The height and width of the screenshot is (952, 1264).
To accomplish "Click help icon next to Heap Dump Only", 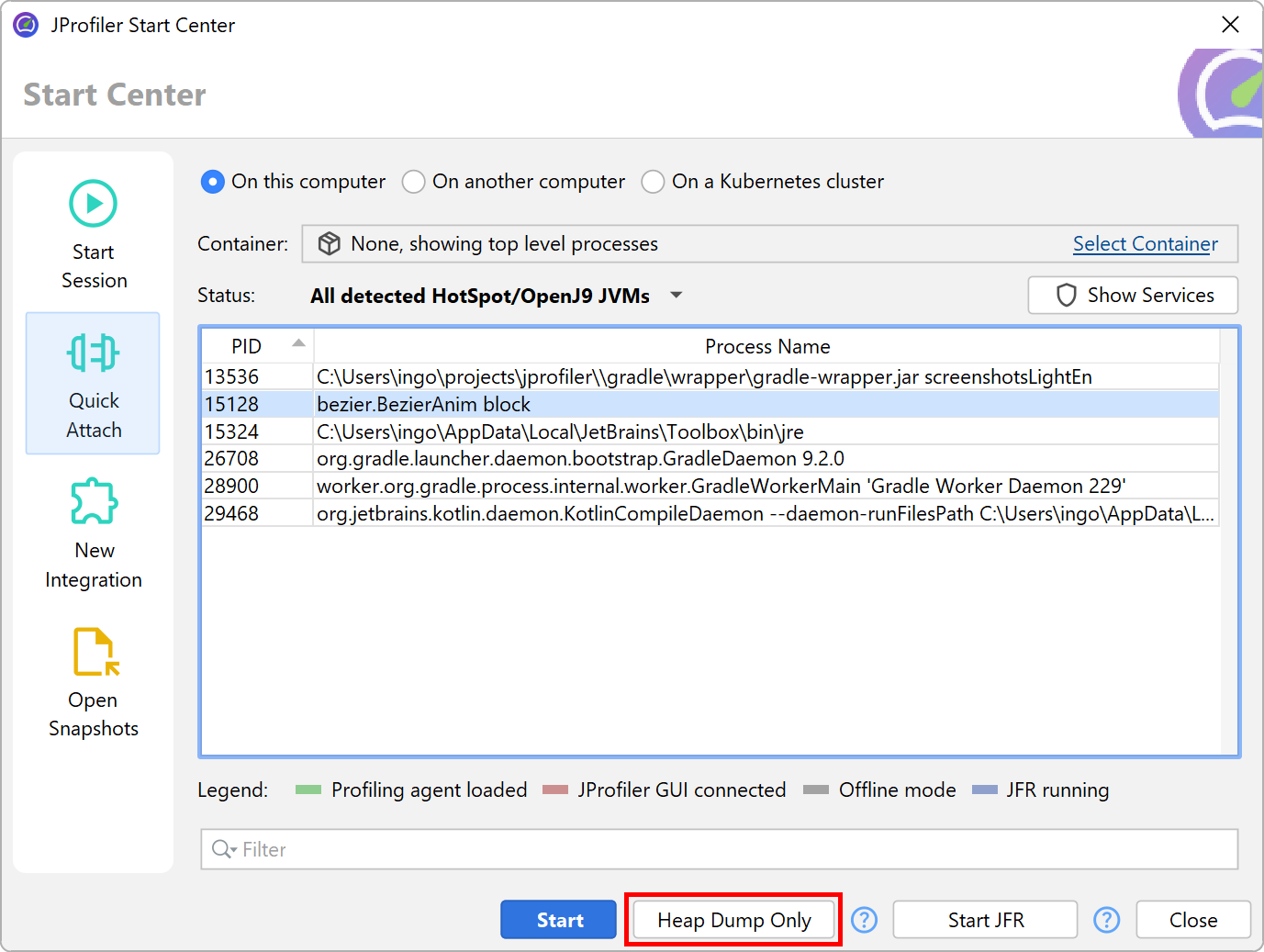I will click(x=864, y=920).
